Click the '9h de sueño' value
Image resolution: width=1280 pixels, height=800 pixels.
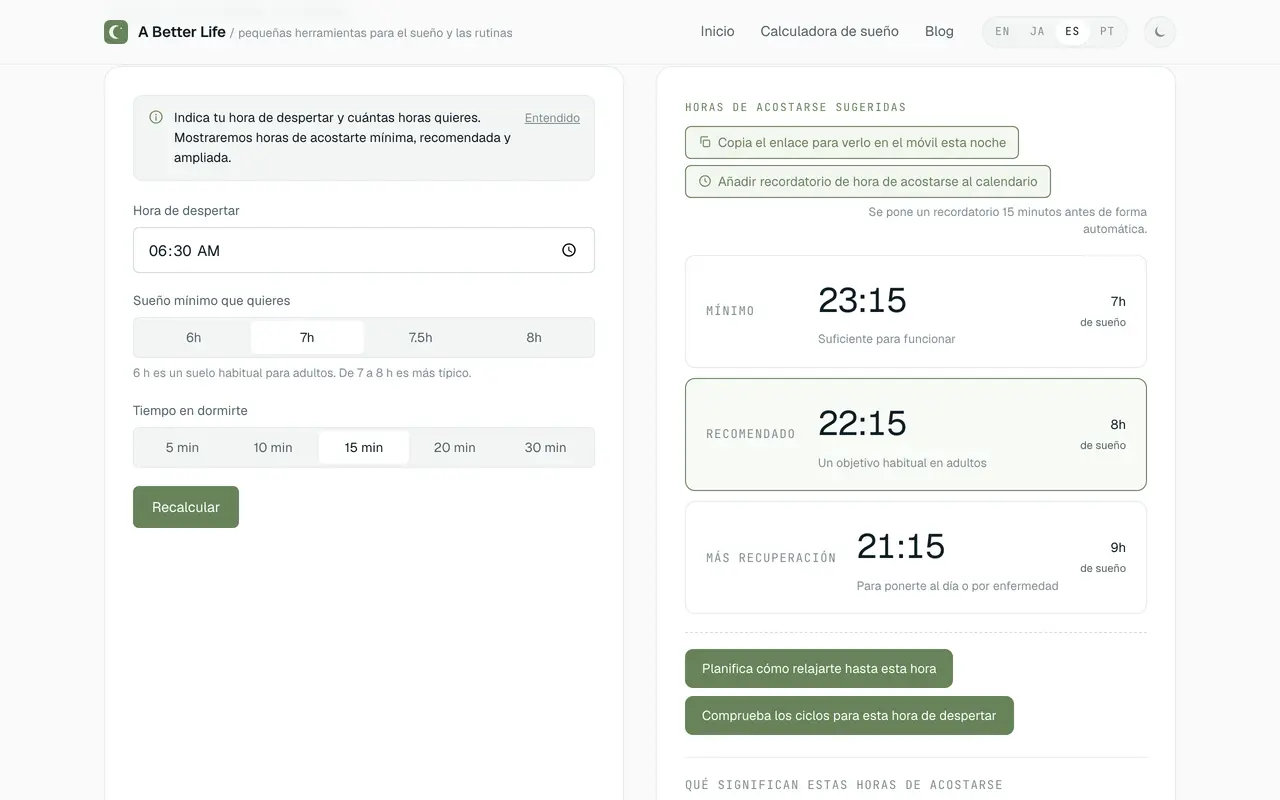pyautogui.click(x=1103, y=557)
